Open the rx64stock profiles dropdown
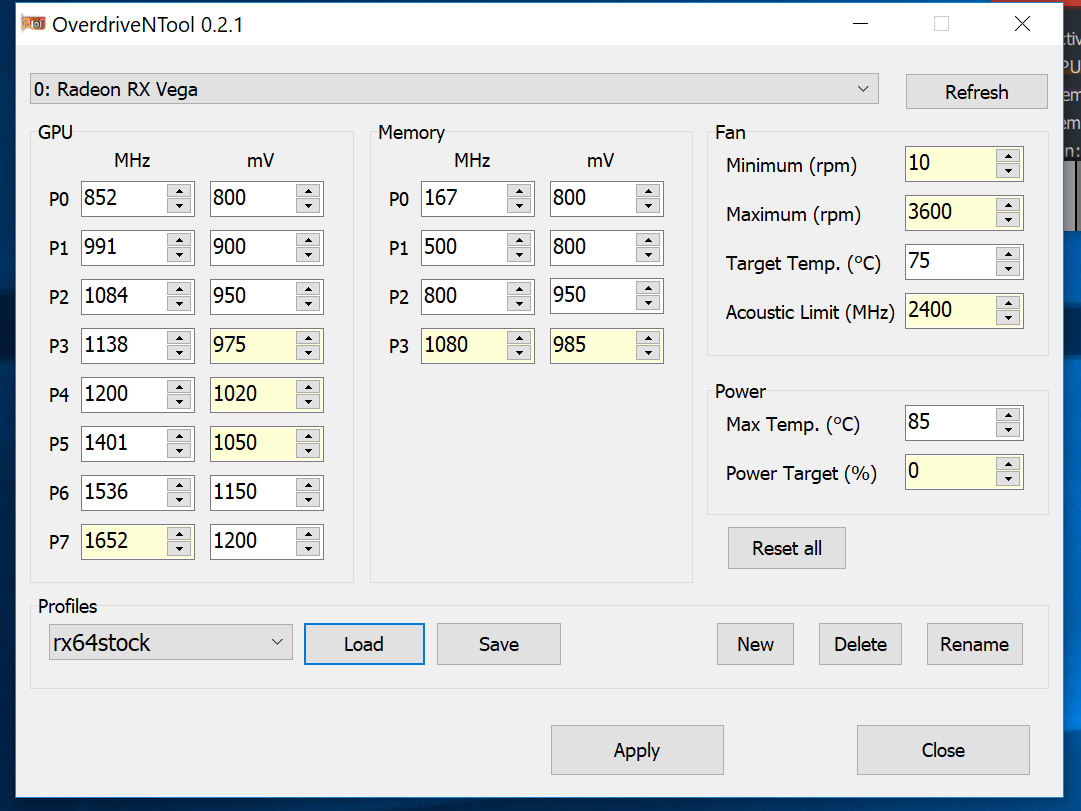The image size is (1081, 811). click(x=171, y=643)
